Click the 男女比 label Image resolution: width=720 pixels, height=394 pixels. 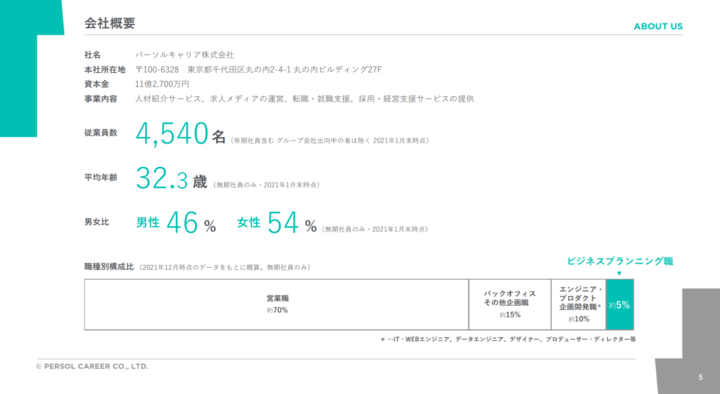tap(96, 222)
